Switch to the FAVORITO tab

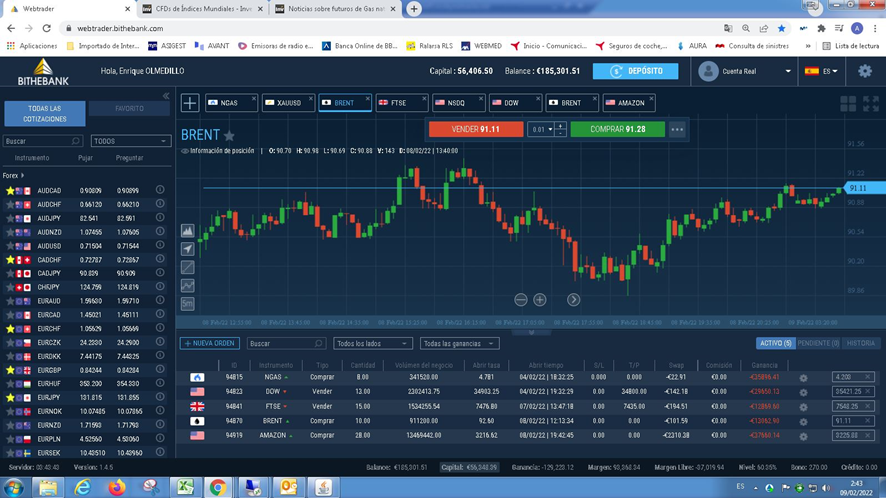click(x=129, y=109)
